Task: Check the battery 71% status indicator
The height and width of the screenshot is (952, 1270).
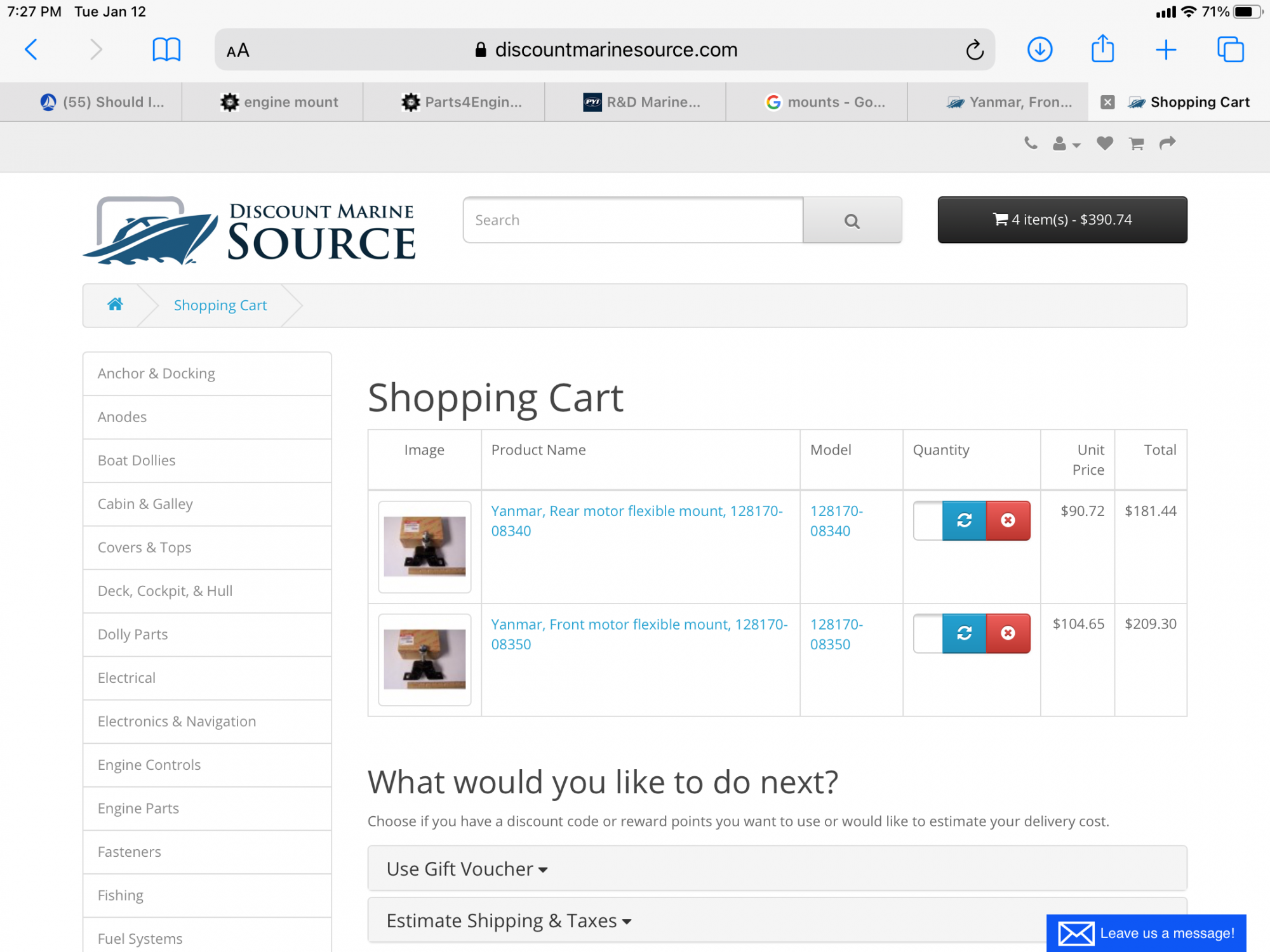Action: pos(1232,11)
